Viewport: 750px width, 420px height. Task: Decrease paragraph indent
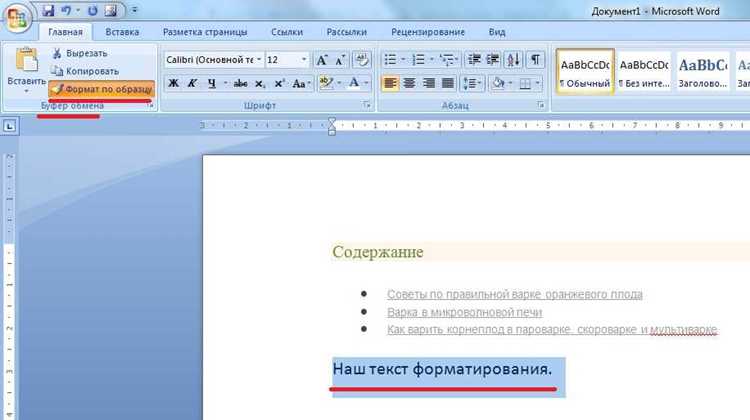474,60
